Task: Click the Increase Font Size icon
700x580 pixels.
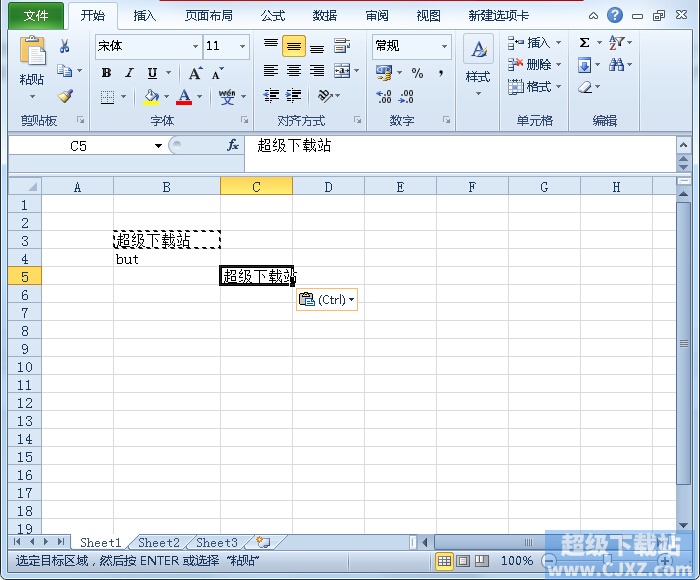Action: [195, 73]
